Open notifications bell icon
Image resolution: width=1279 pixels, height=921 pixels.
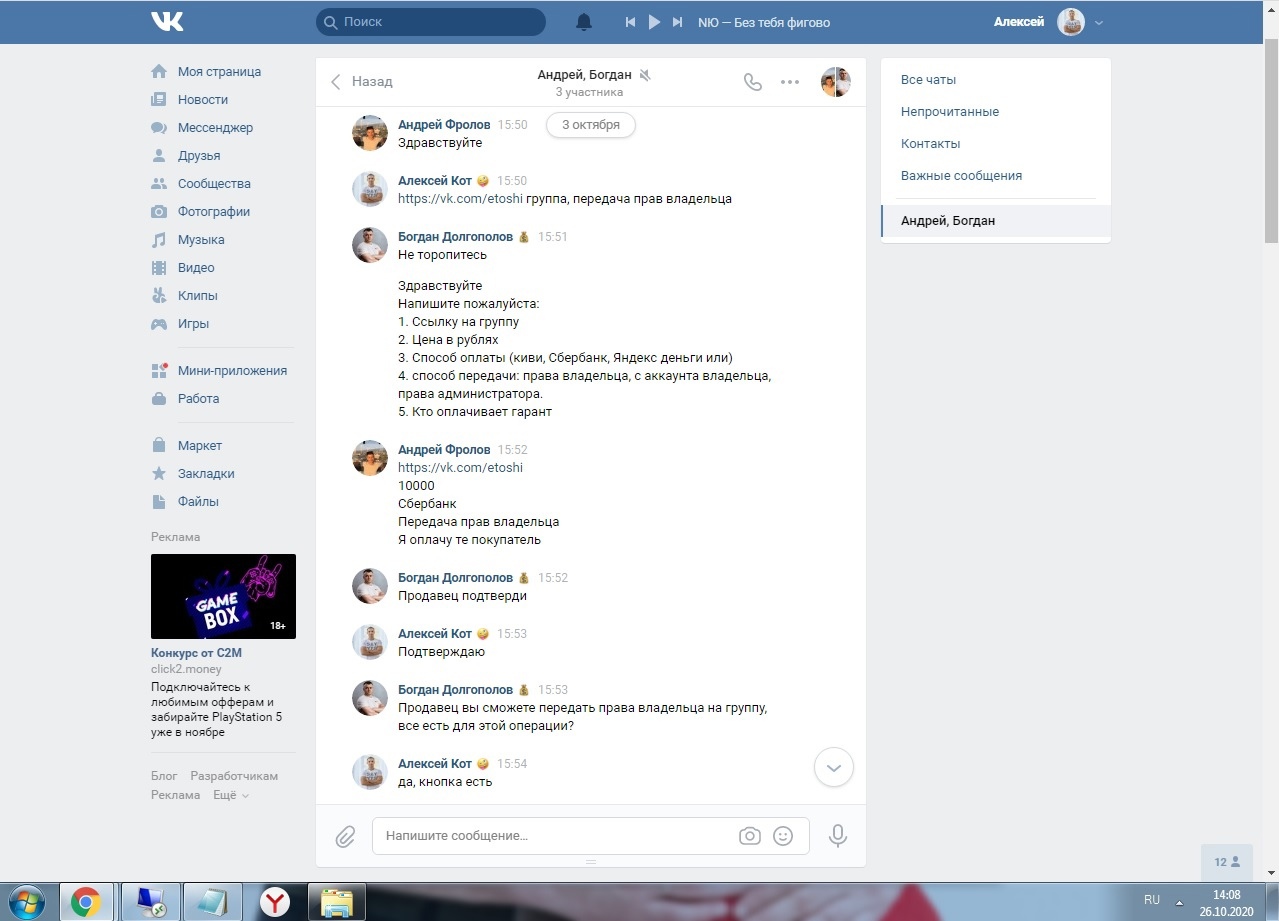(584, 22)
